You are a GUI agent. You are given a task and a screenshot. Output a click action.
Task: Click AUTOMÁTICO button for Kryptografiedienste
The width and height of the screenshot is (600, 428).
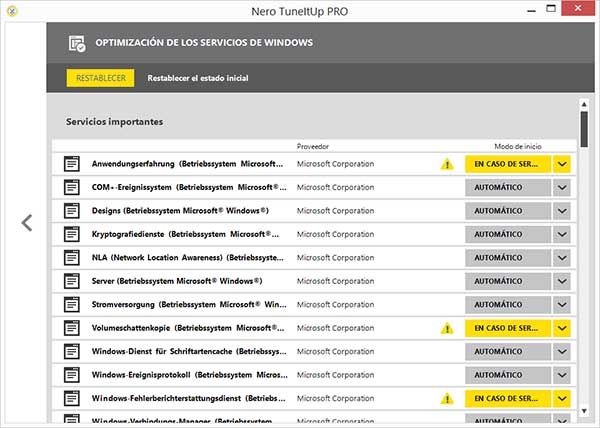(x=508, y=234)
